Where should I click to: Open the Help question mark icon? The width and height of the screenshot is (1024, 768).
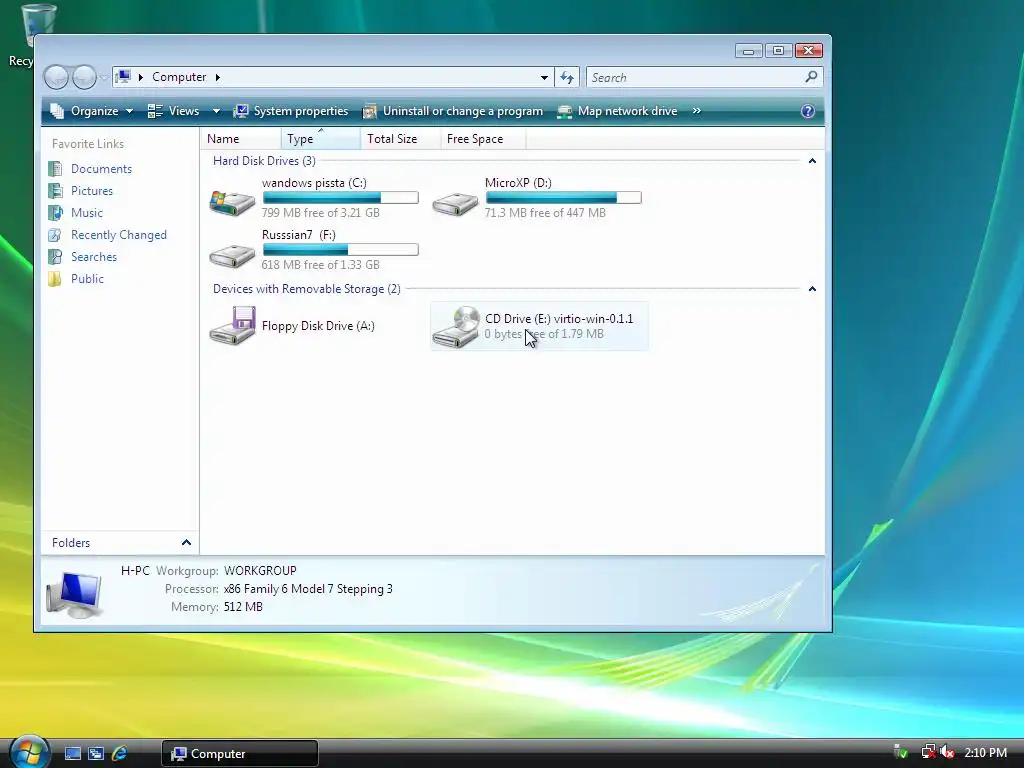[807, 111]
